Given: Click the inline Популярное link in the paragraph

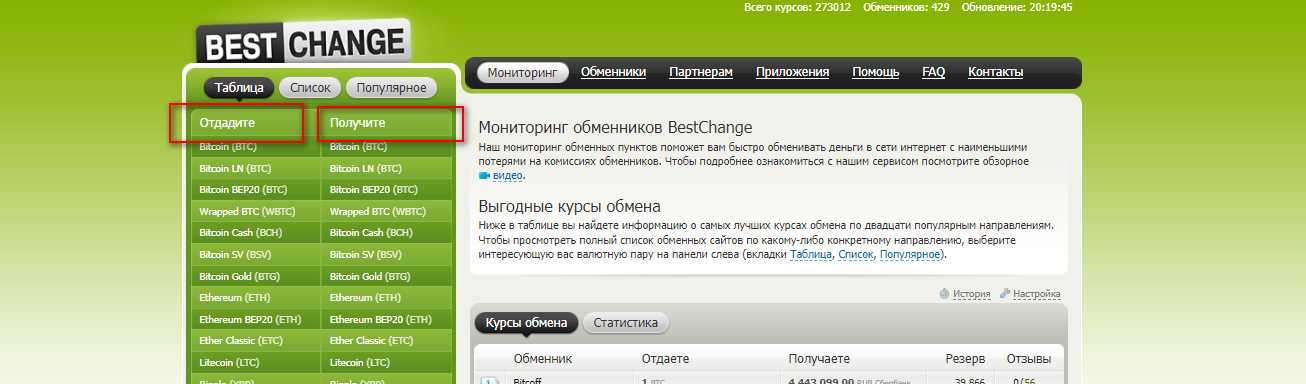Looking at the screenshot, I should (x=909, y=255).
